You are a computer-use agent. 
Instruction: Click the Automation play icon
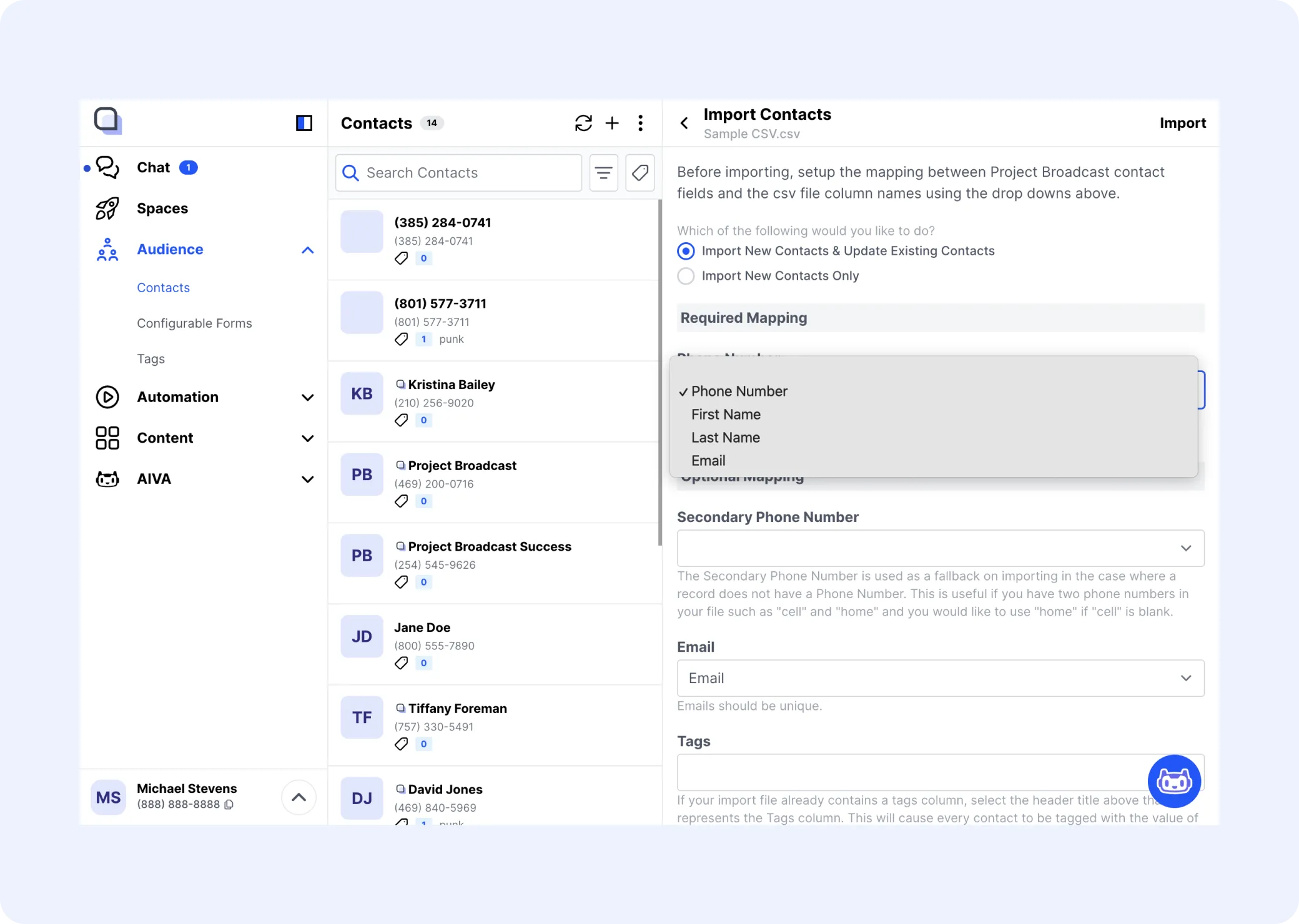107,397
